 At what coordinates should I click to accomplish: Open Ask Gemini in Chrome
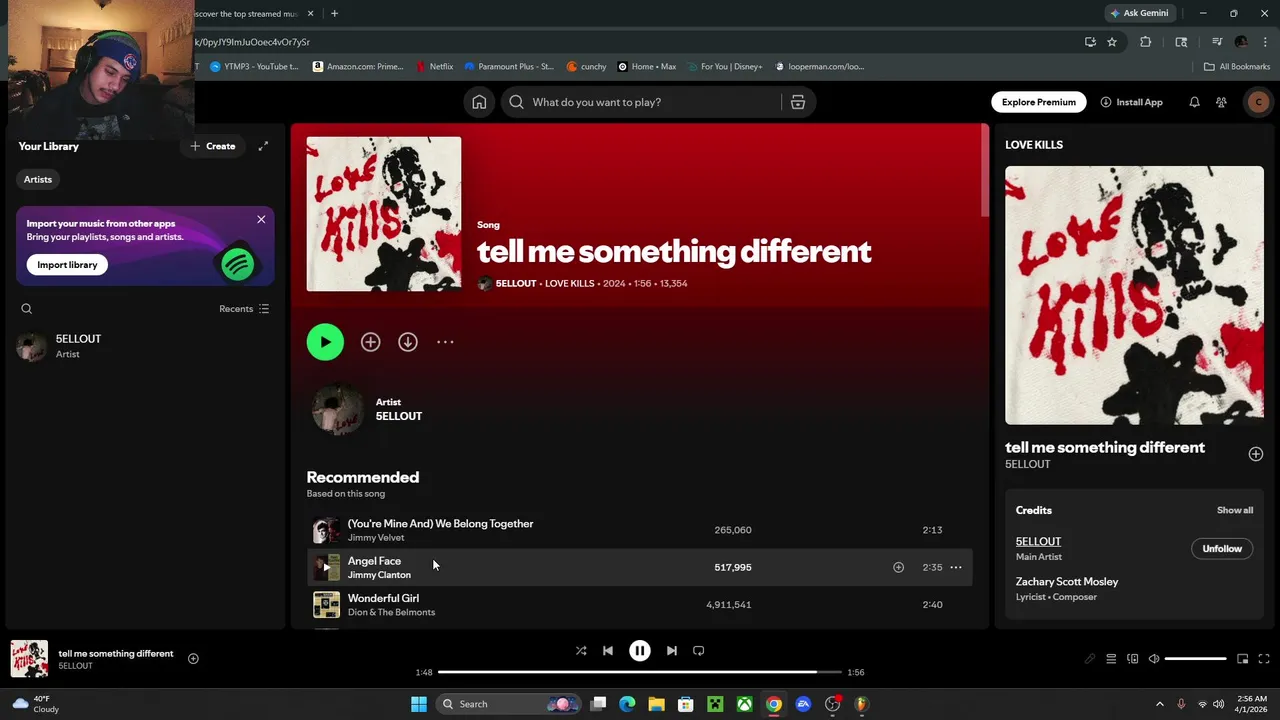[1139, 13]
